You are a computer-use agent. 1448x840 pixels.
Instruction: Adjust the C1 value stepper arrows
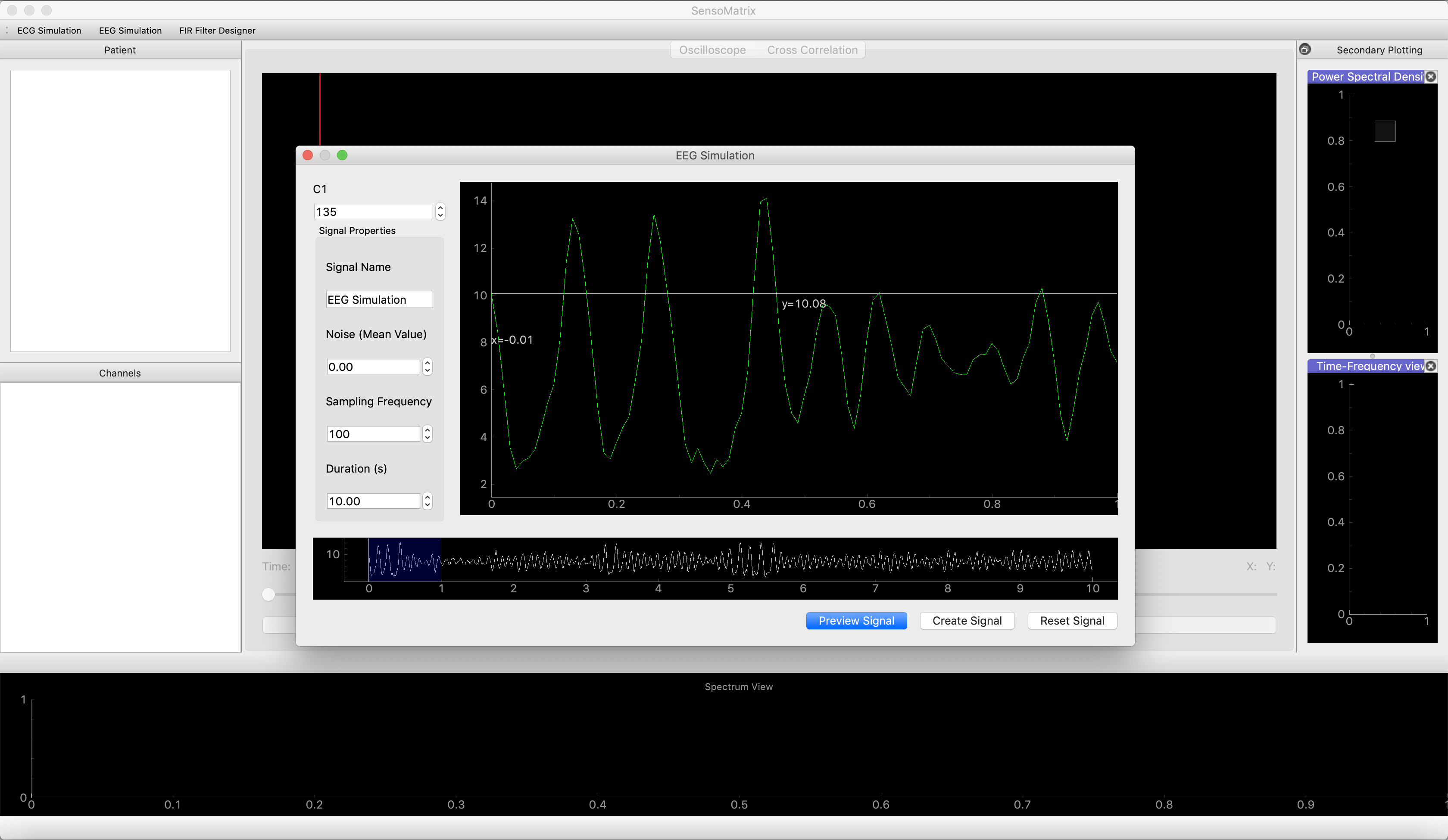(440, 212)
